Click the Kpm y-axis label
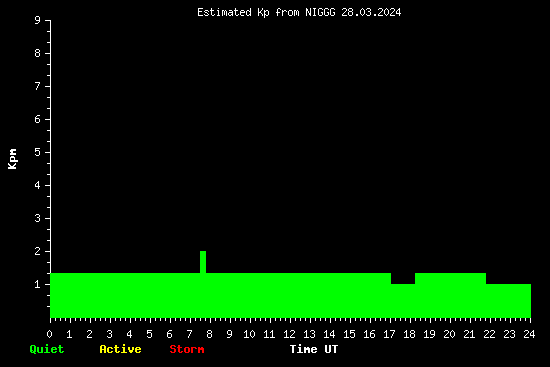This screenshot has width=550, height=367. (12, 159)
